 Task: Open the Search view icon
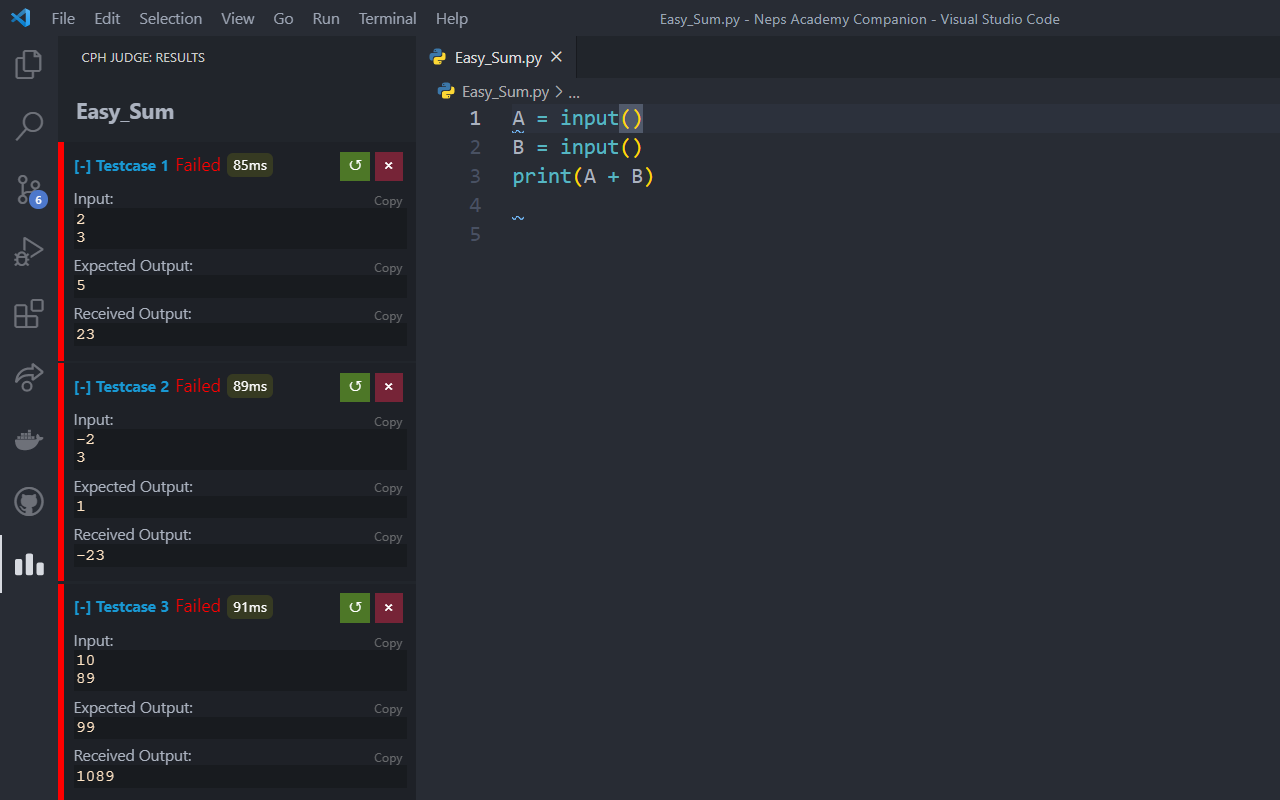click(x=29, y=126)
